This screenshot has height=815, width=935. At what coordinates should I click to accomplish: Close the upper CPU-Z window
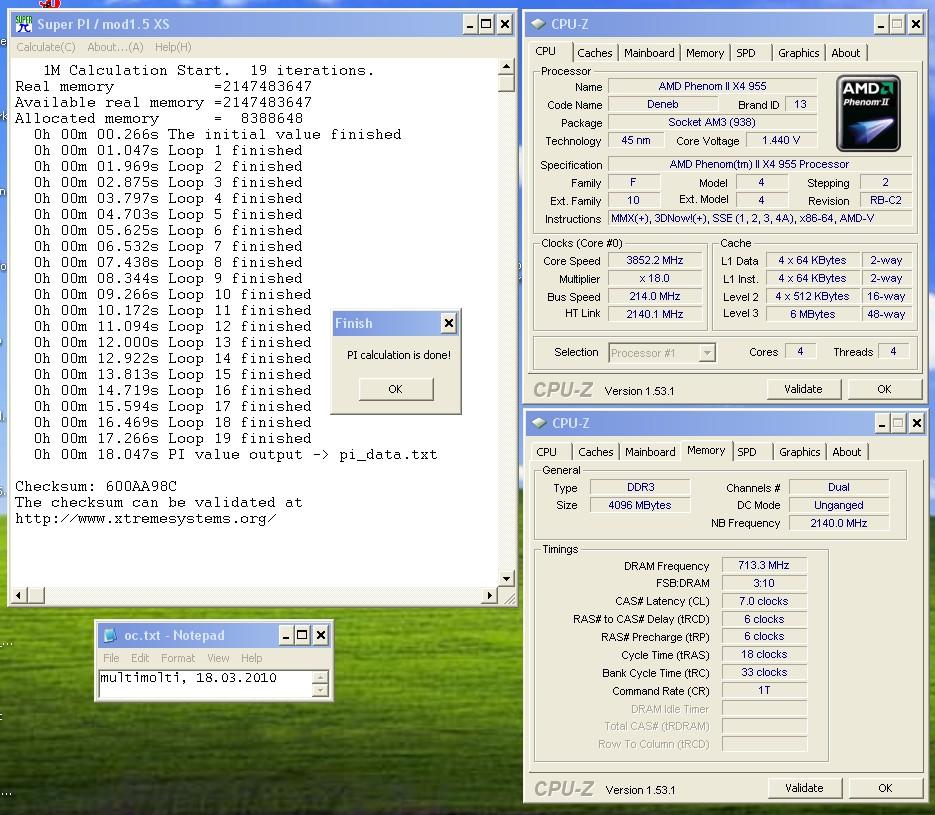[915, 24]
